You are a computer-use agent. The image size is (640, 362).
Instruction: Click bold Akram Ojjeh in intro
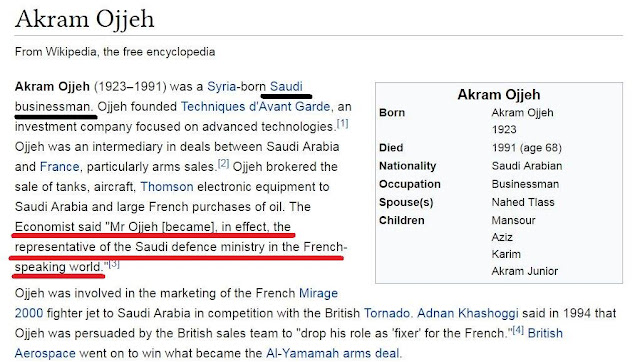[52, 87]
